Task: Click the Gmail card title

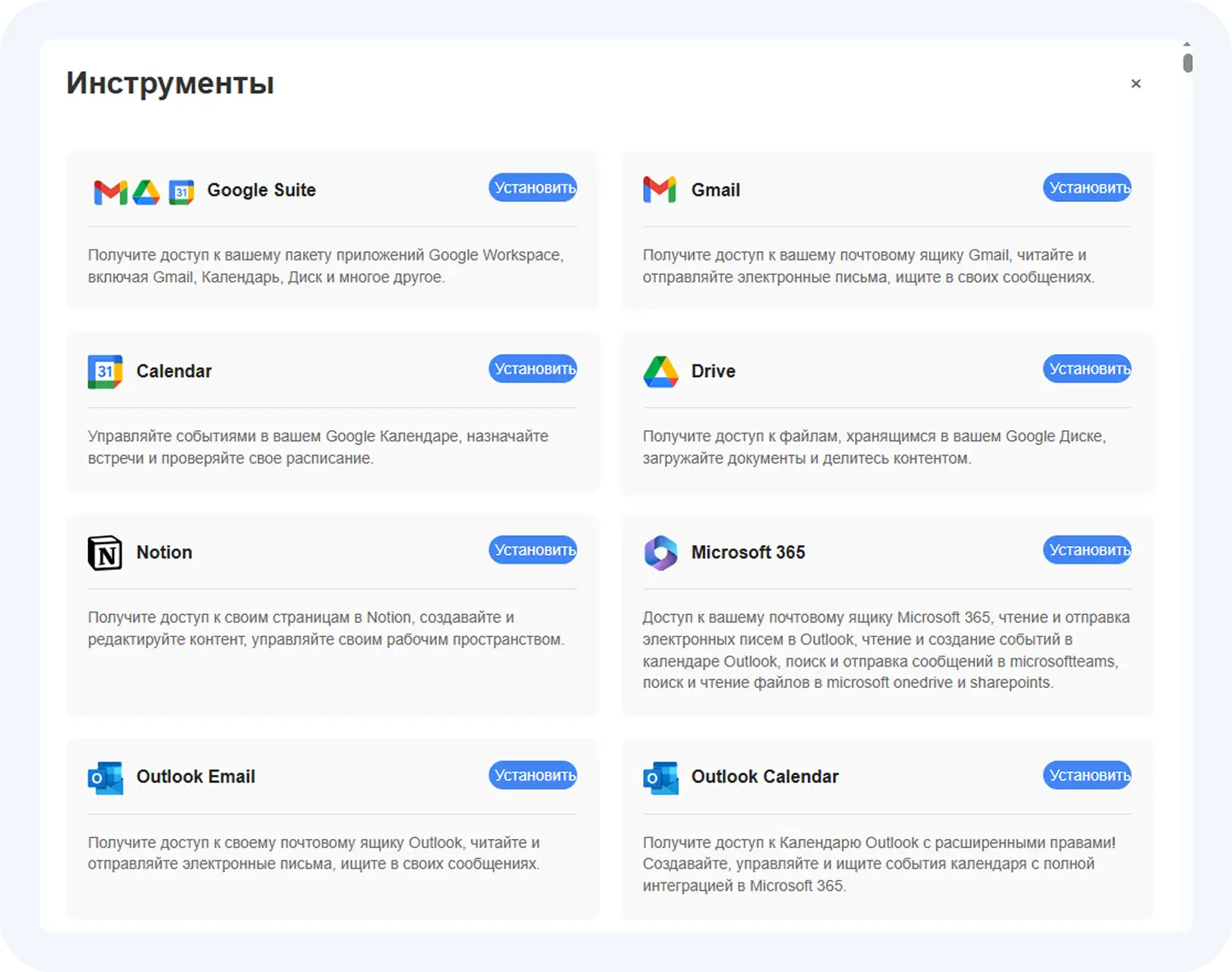Action: (715, 190)
